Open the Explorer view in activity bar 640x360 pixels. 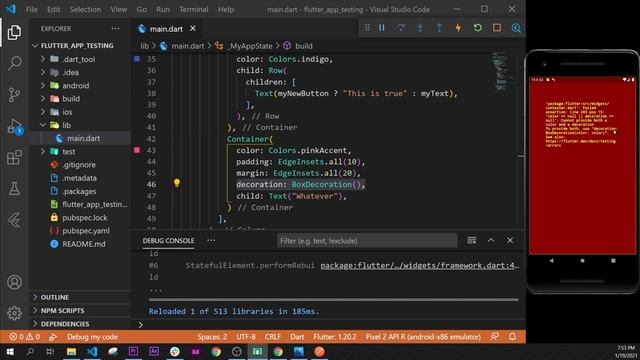click(x=14, y=32)
